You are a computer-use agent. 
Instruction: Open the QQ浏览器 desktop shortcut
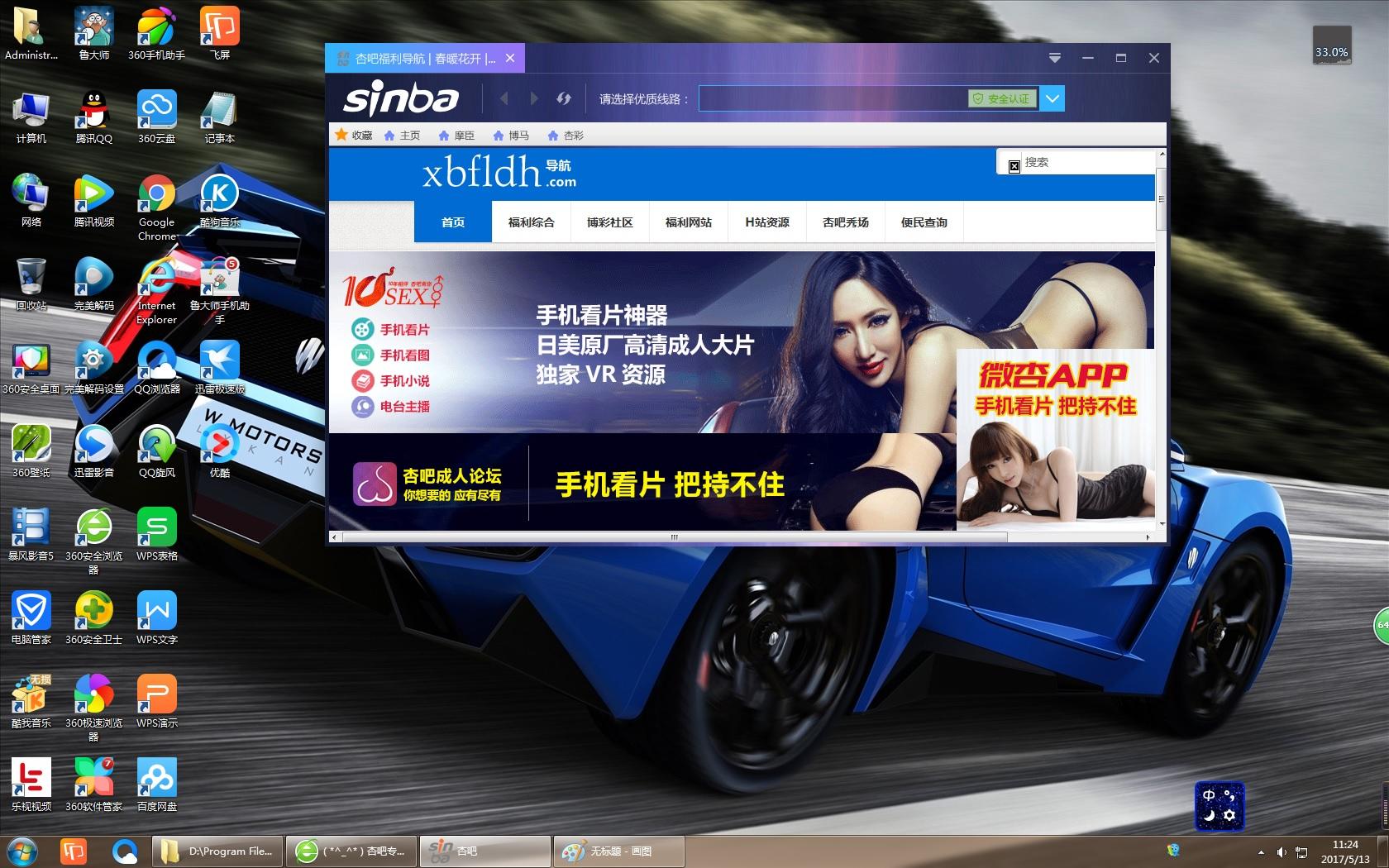156,367
